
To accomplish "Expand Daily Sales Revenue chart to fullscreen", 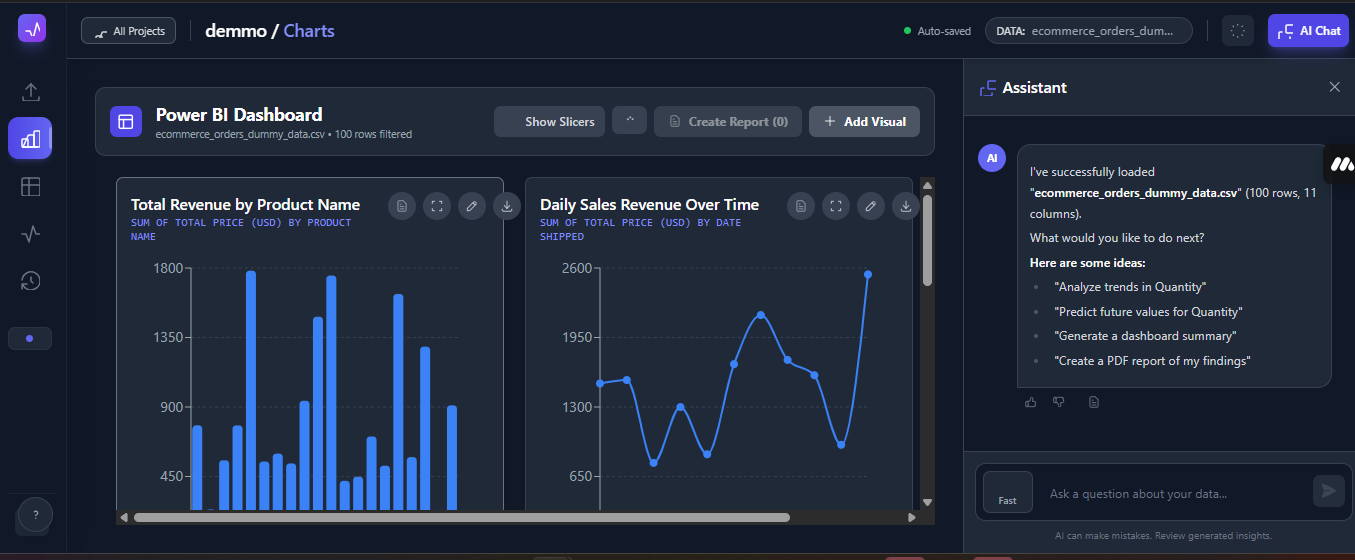I will (836, 206).
